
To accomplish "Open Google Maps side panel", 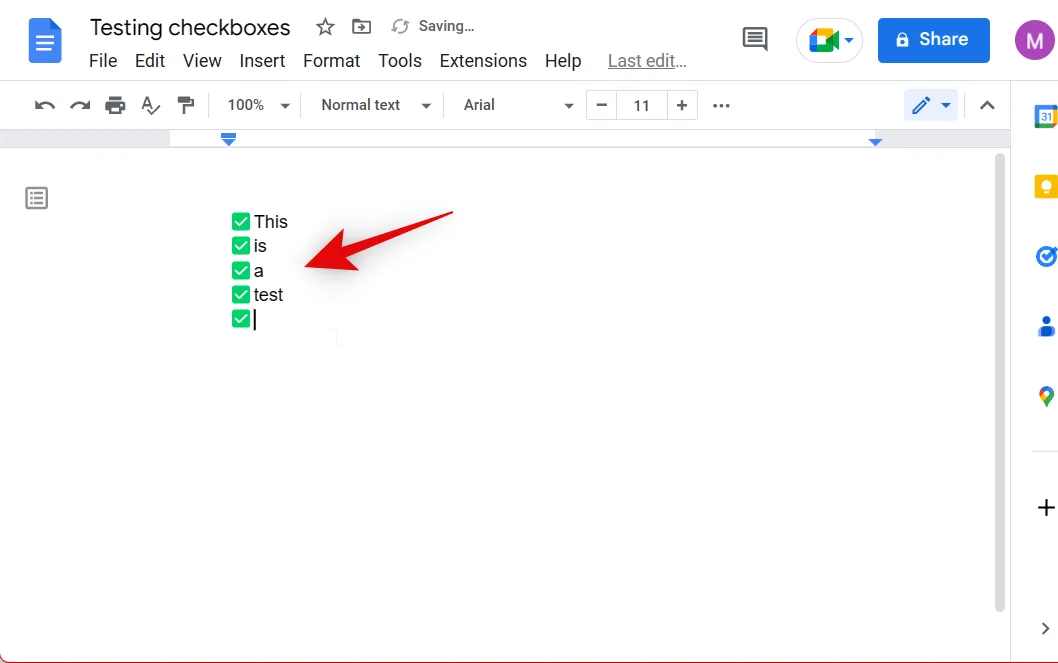I will [x=1046, y=396].
